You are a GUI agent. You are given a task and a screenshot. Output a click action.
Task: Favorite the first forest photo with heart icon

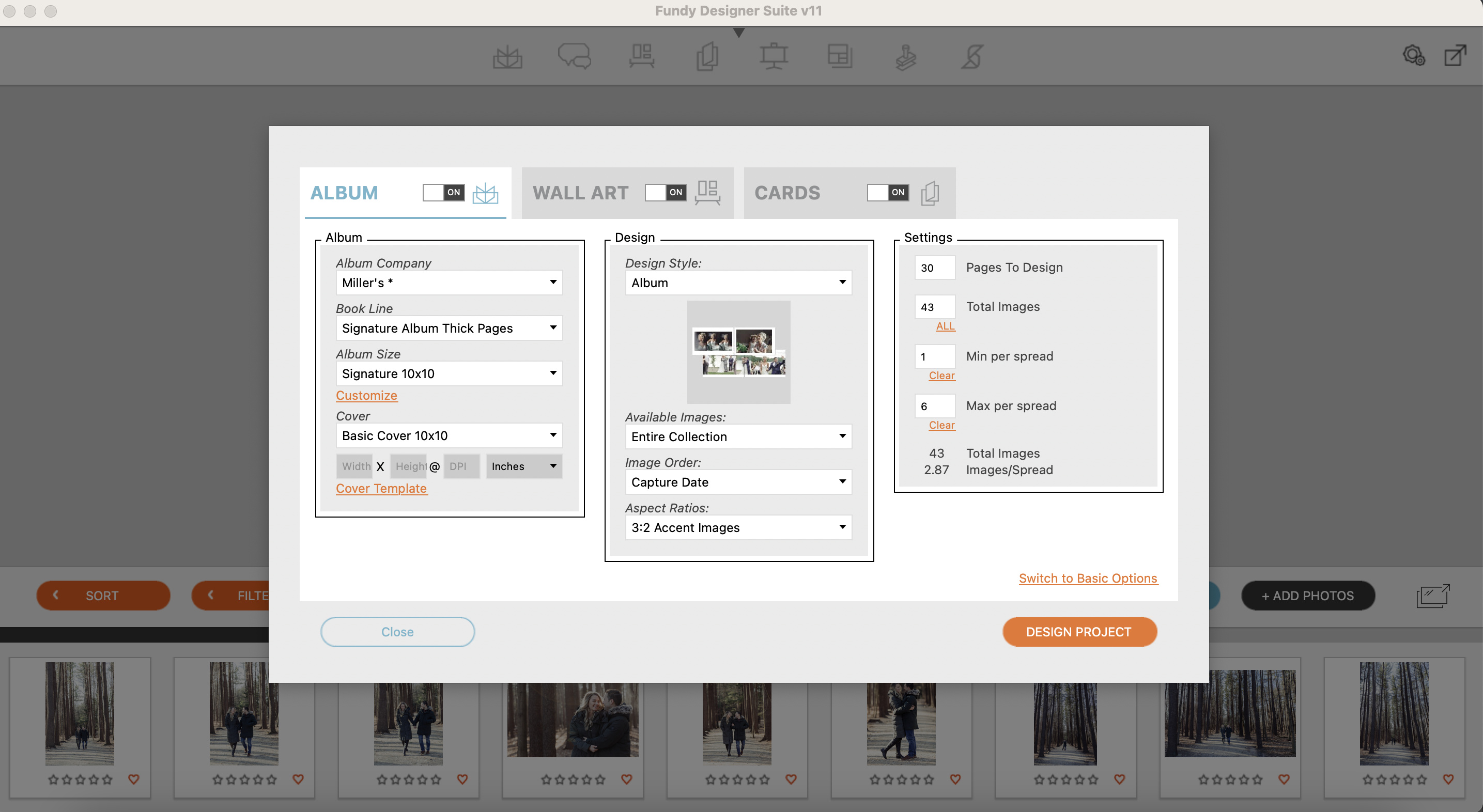133,778
